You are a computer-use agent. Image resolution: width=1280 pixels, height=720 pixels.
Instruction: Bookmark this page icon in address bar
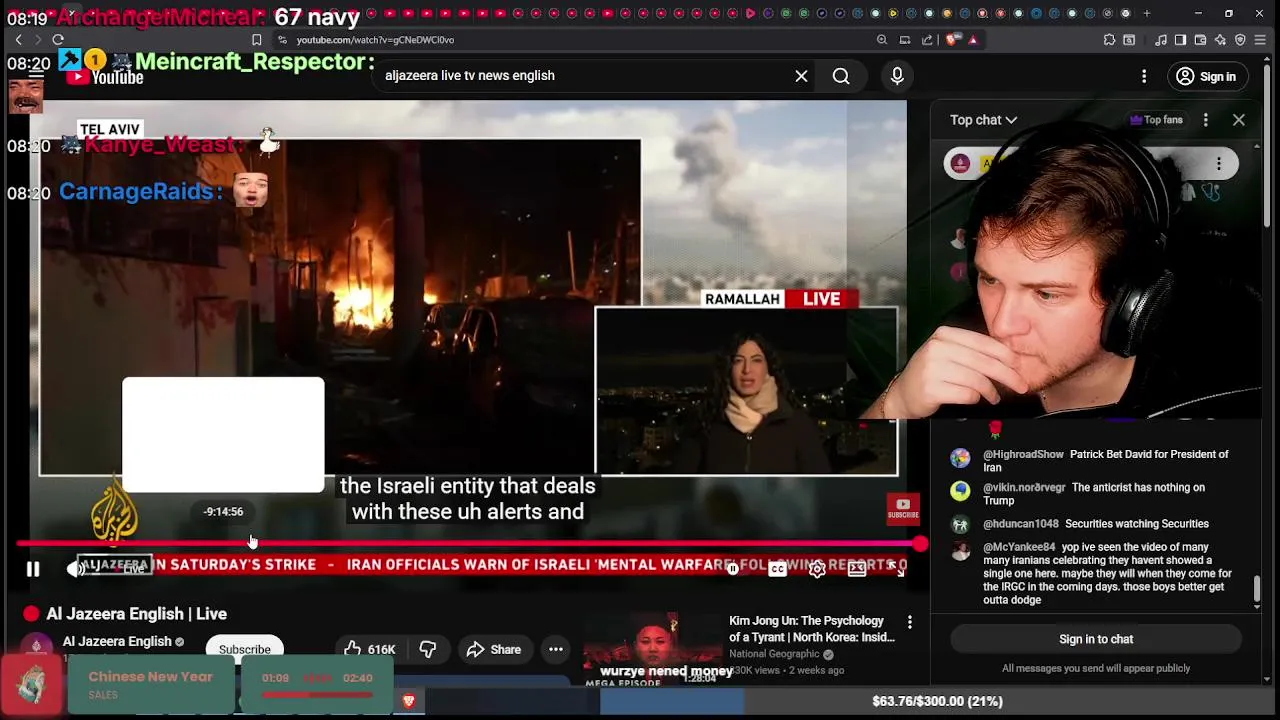point(257,40)
